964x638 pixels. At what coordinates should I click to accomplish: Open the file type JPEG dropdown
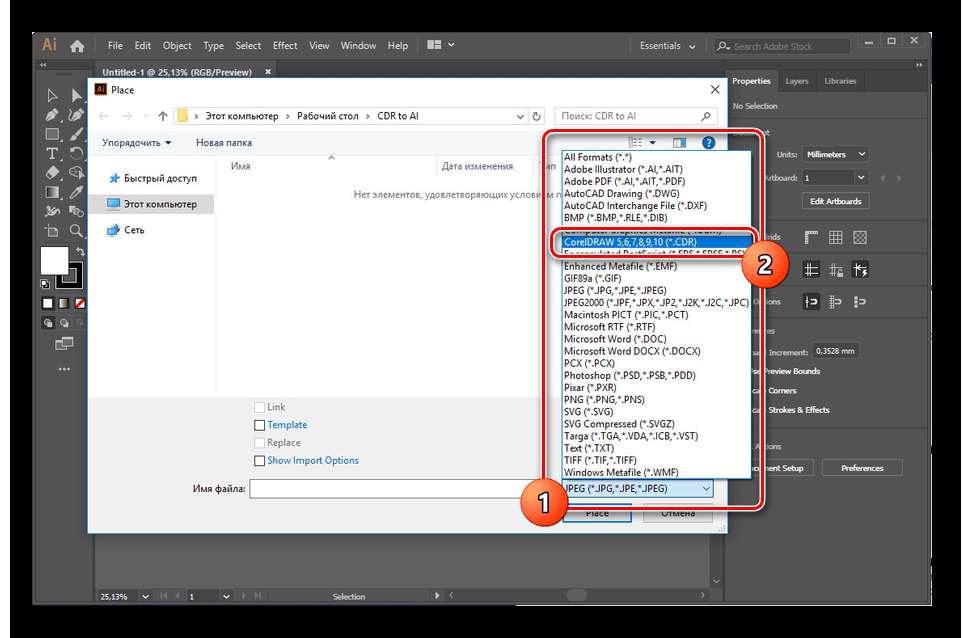tap(637, 488)
